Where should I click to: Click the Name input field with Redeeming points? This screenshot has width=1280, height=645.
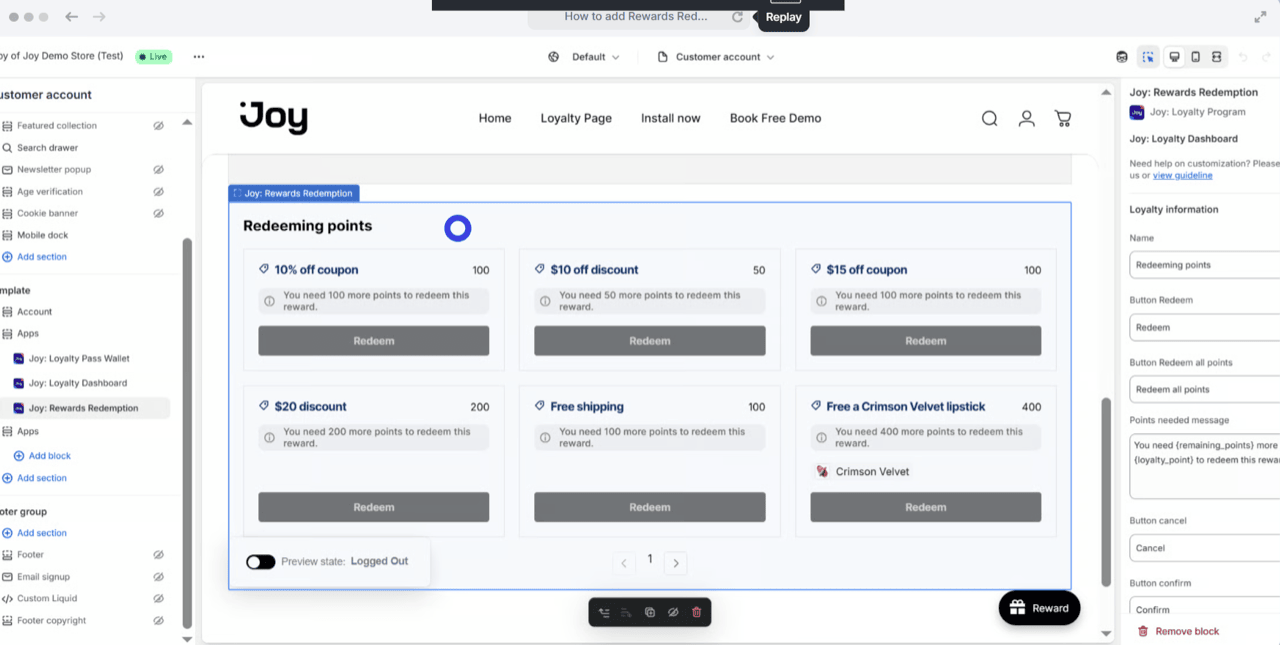pyautogui.click(x=1205, y=265)
